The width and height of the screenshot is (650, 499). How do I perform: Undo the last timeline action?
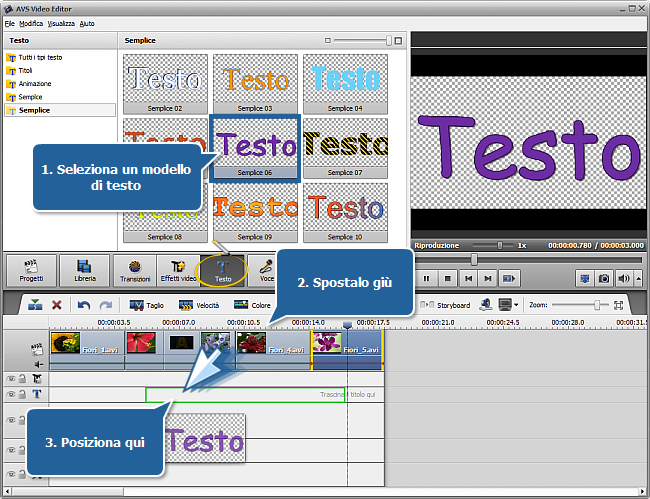tap(84, 305)
